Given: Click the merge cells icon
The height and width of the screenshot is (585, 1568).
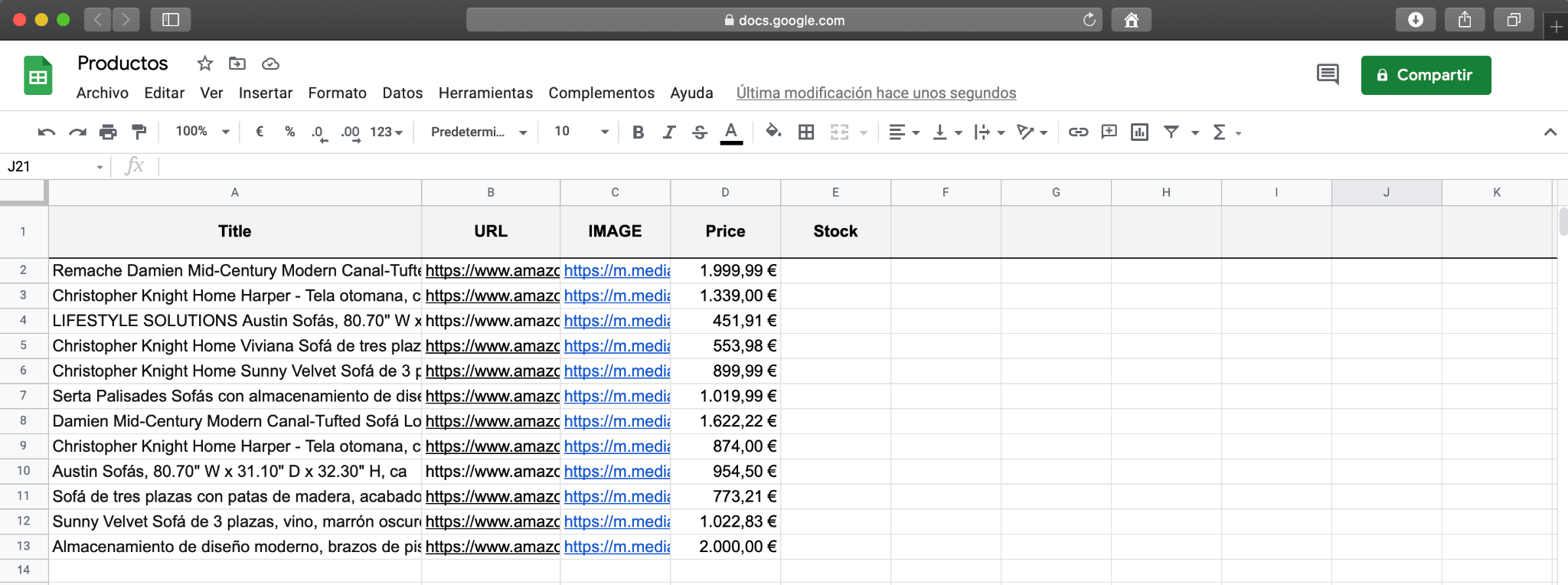Looking at the screenshot, I should click(x=839, y=132).
